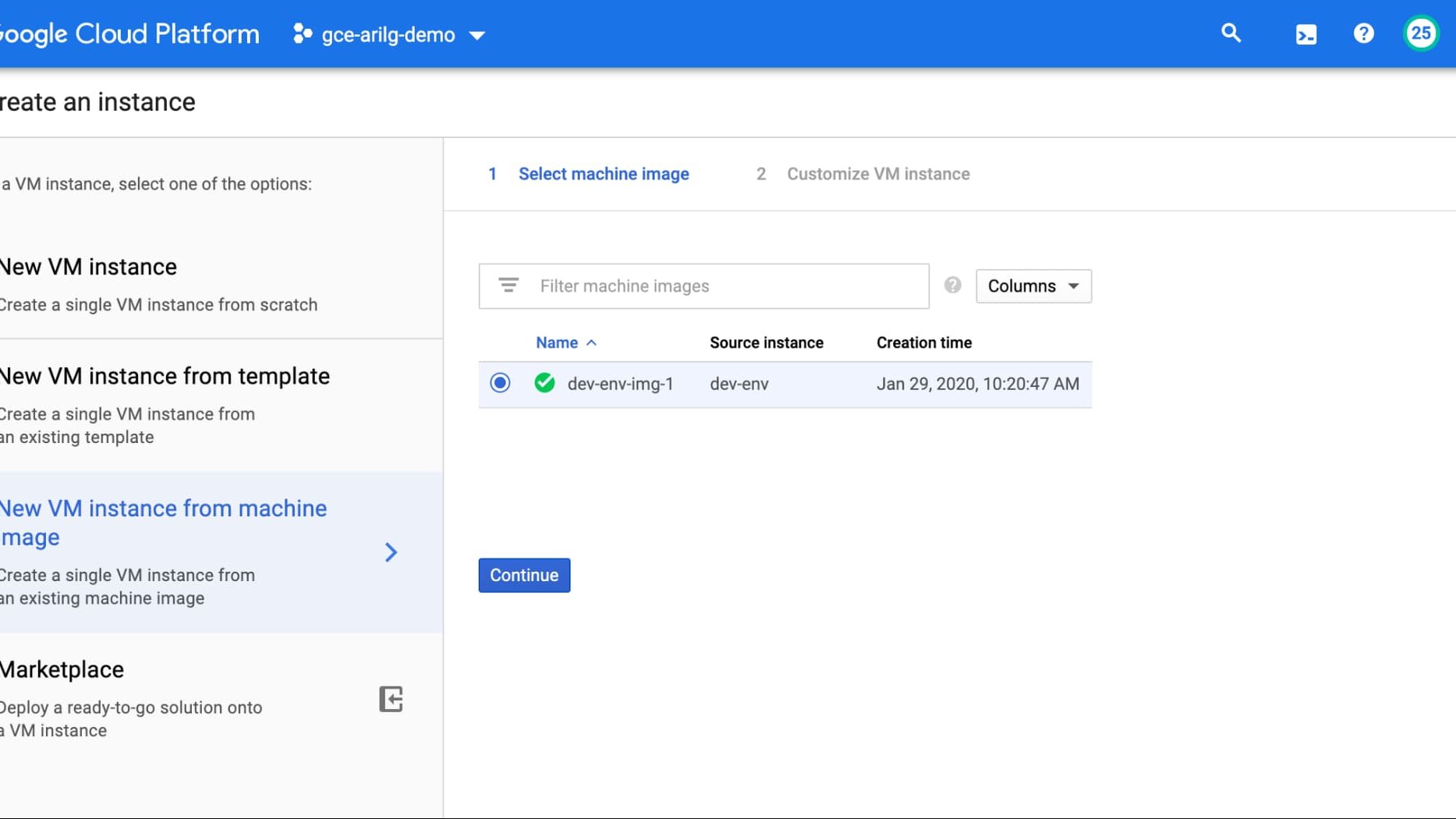
Task: Click chevron arrow next to machine image option
Action: (391, 552)
